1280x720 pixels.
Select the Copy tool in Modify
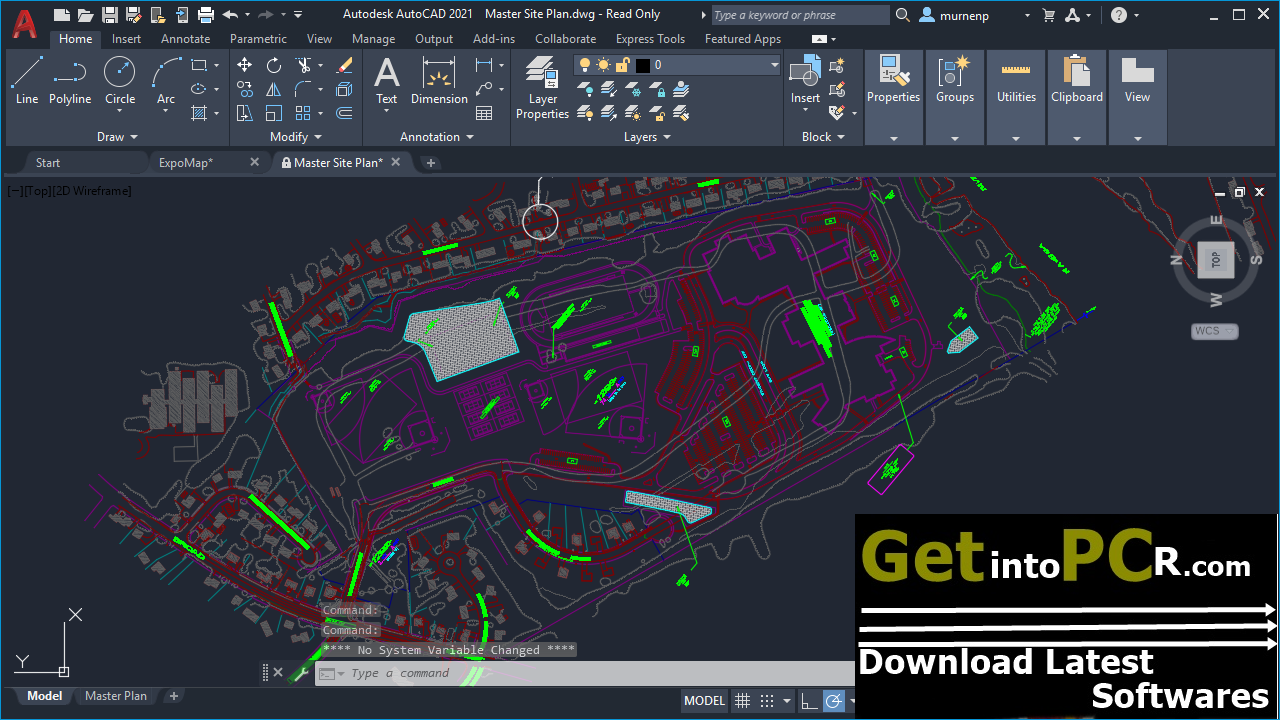(x=245, y=89)
